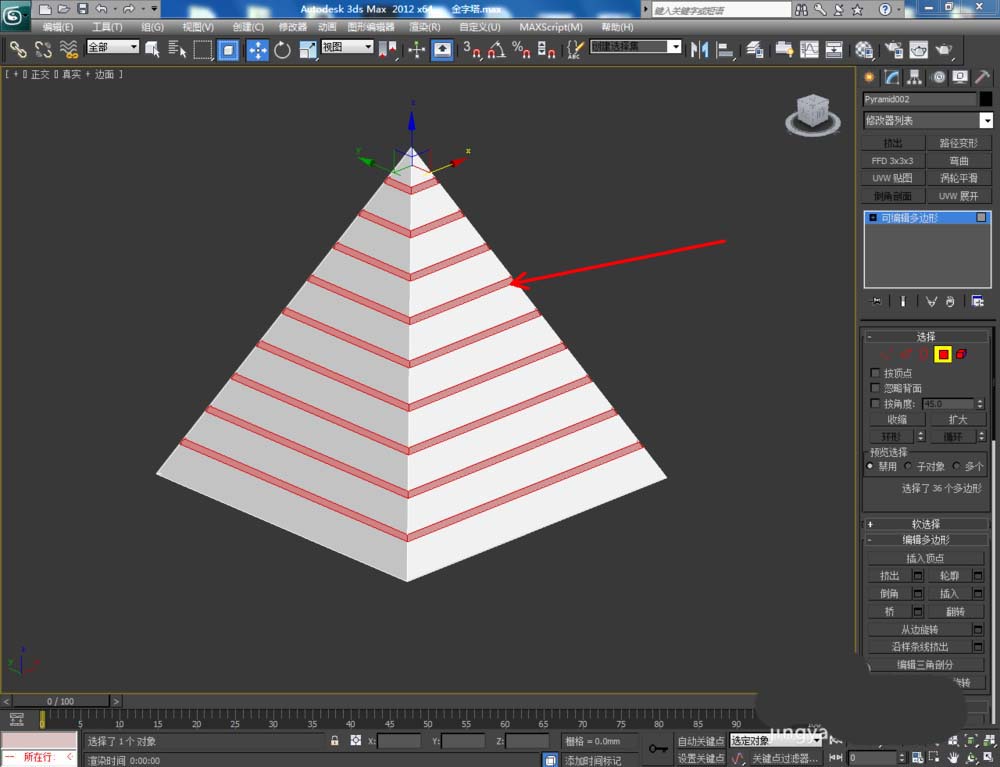
Task: Activate the Select Object tool
Action: (x=152, y=50)
